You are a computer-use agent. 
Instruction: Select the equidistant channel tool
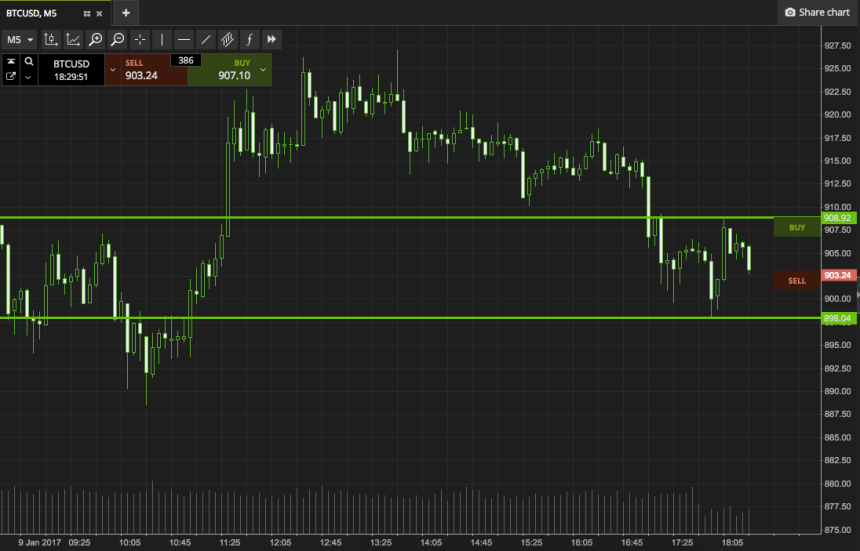[x=228, y=39]
